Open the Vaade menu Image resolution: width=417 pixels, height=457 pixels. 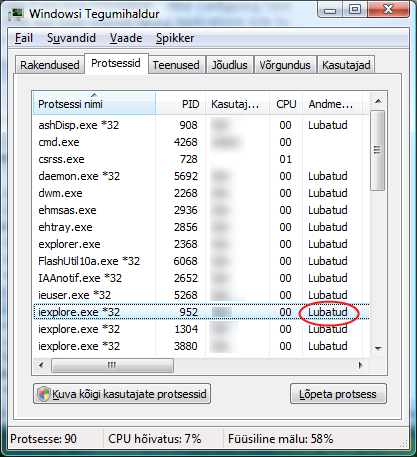[x=126, y=38]
